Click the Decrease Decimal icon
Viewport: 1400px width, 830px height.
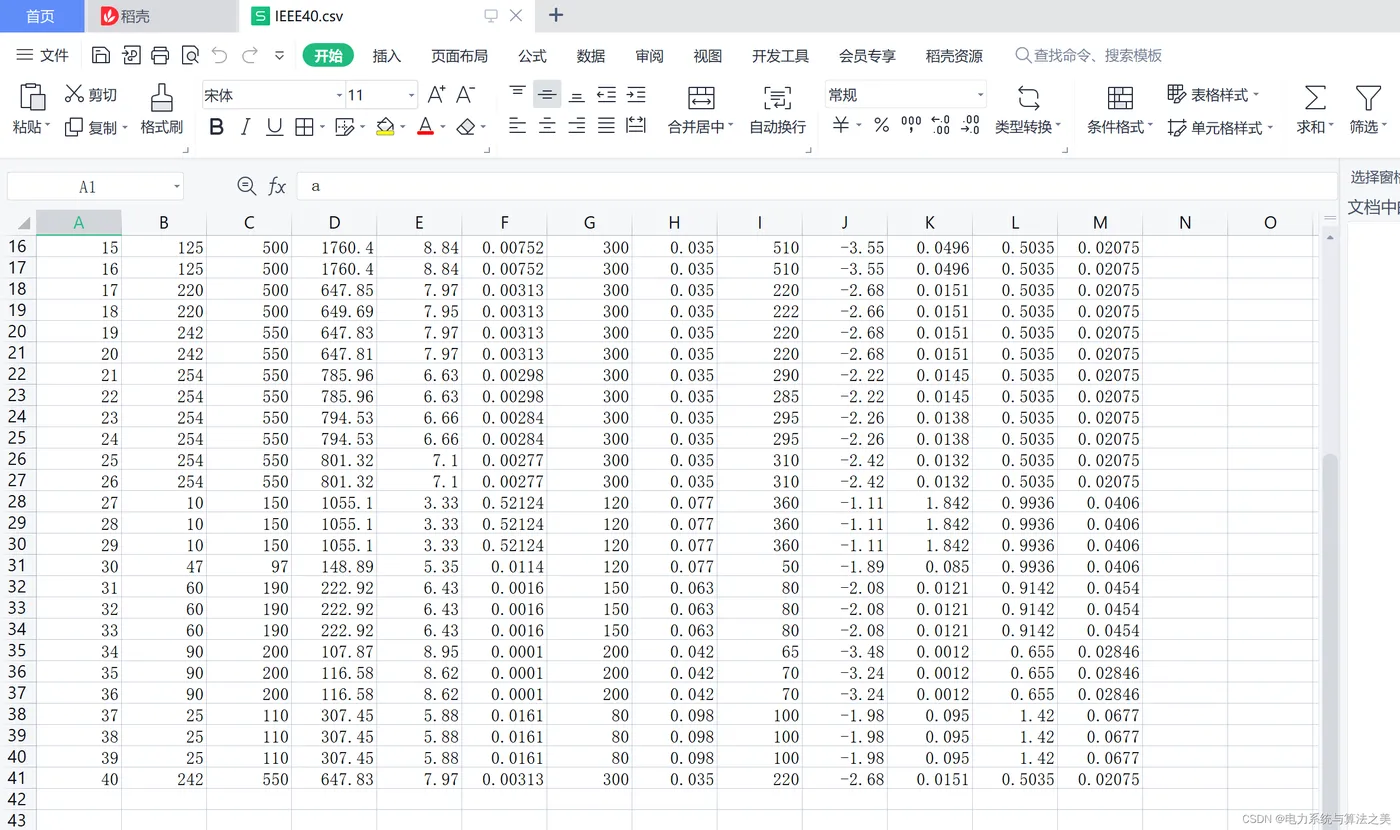(970, 125)
